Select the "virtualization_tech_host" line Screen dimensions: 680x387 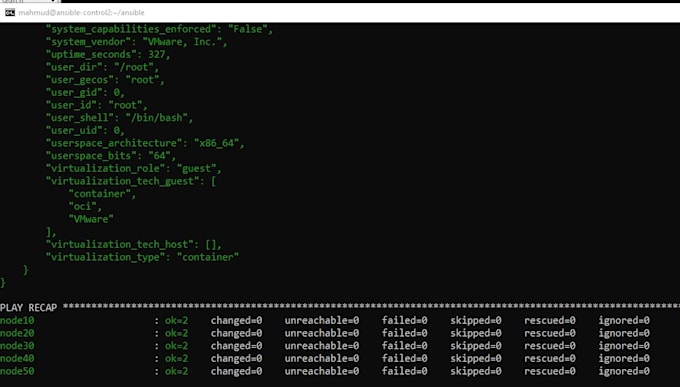(x=134, y=244)
